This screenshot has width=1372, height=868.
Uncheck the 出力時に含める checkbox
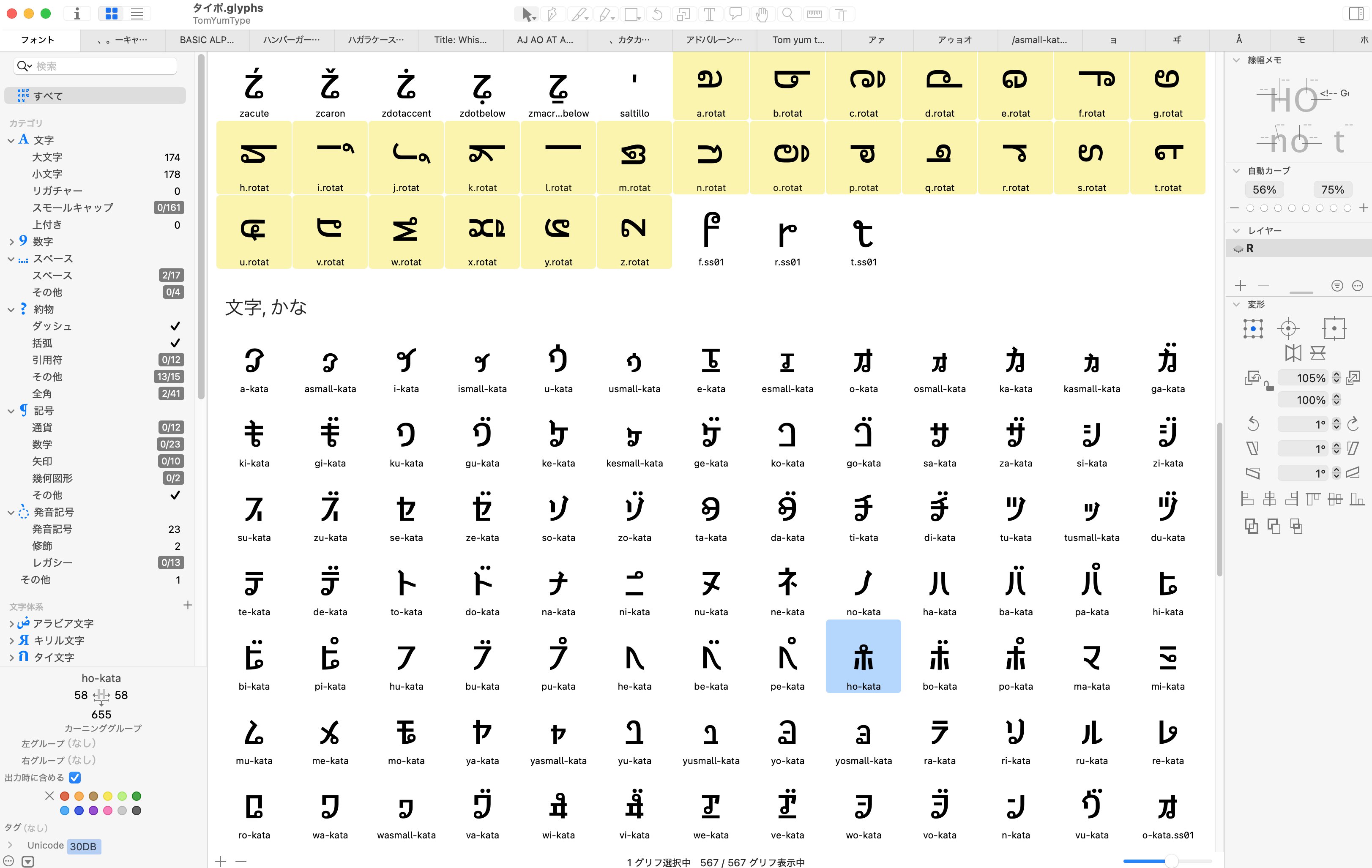pos(75,778)
